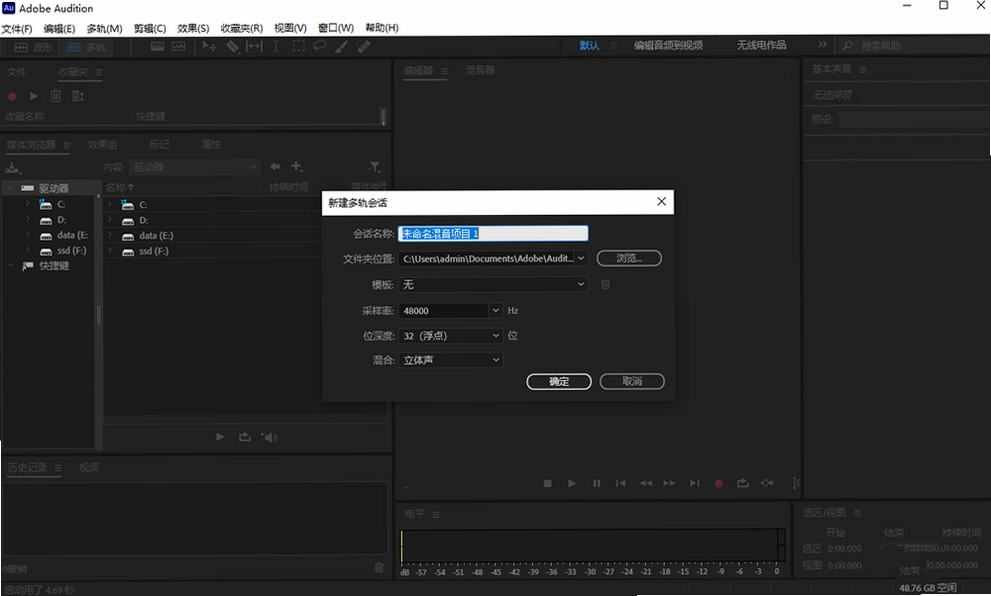The image size is (991, 596).
Task: Select the Spot Healing Brush tool
Action: coord(363,46)
